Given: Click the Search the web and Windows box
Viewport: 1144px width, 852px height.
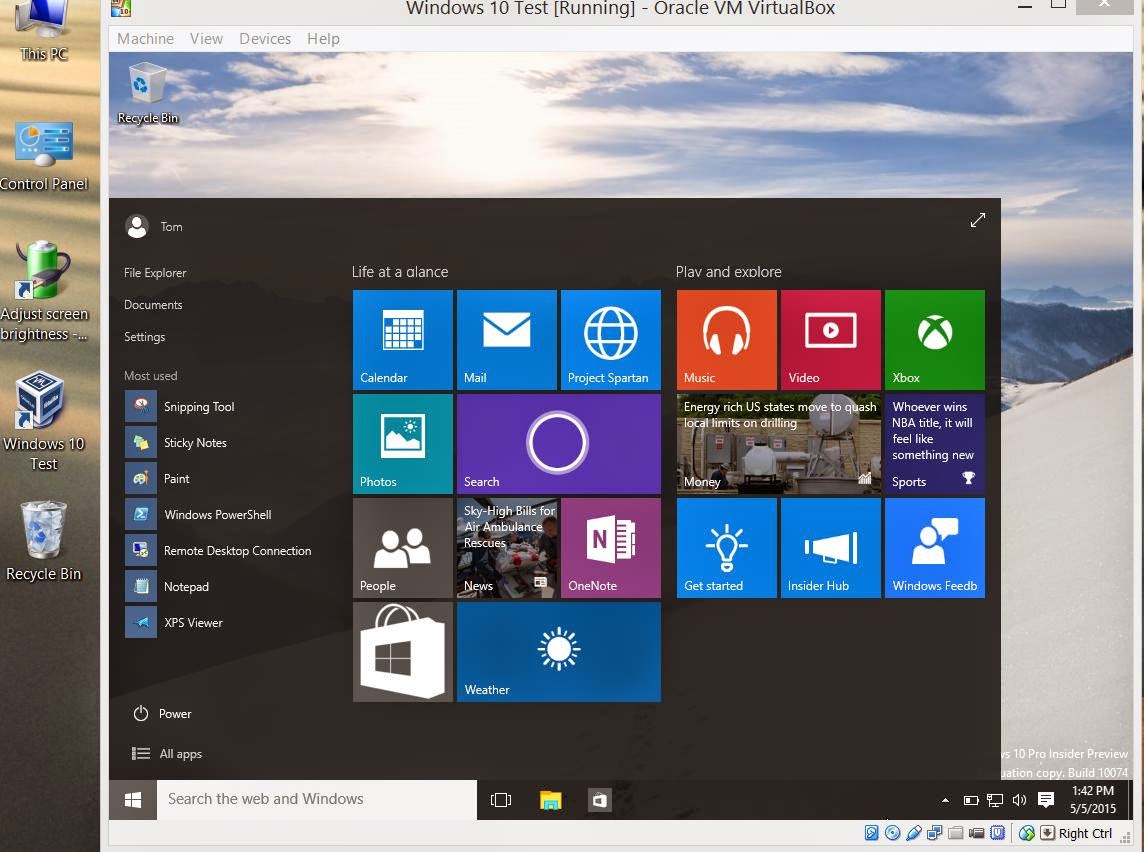Looking at the screenshot, I should (317, 799).
